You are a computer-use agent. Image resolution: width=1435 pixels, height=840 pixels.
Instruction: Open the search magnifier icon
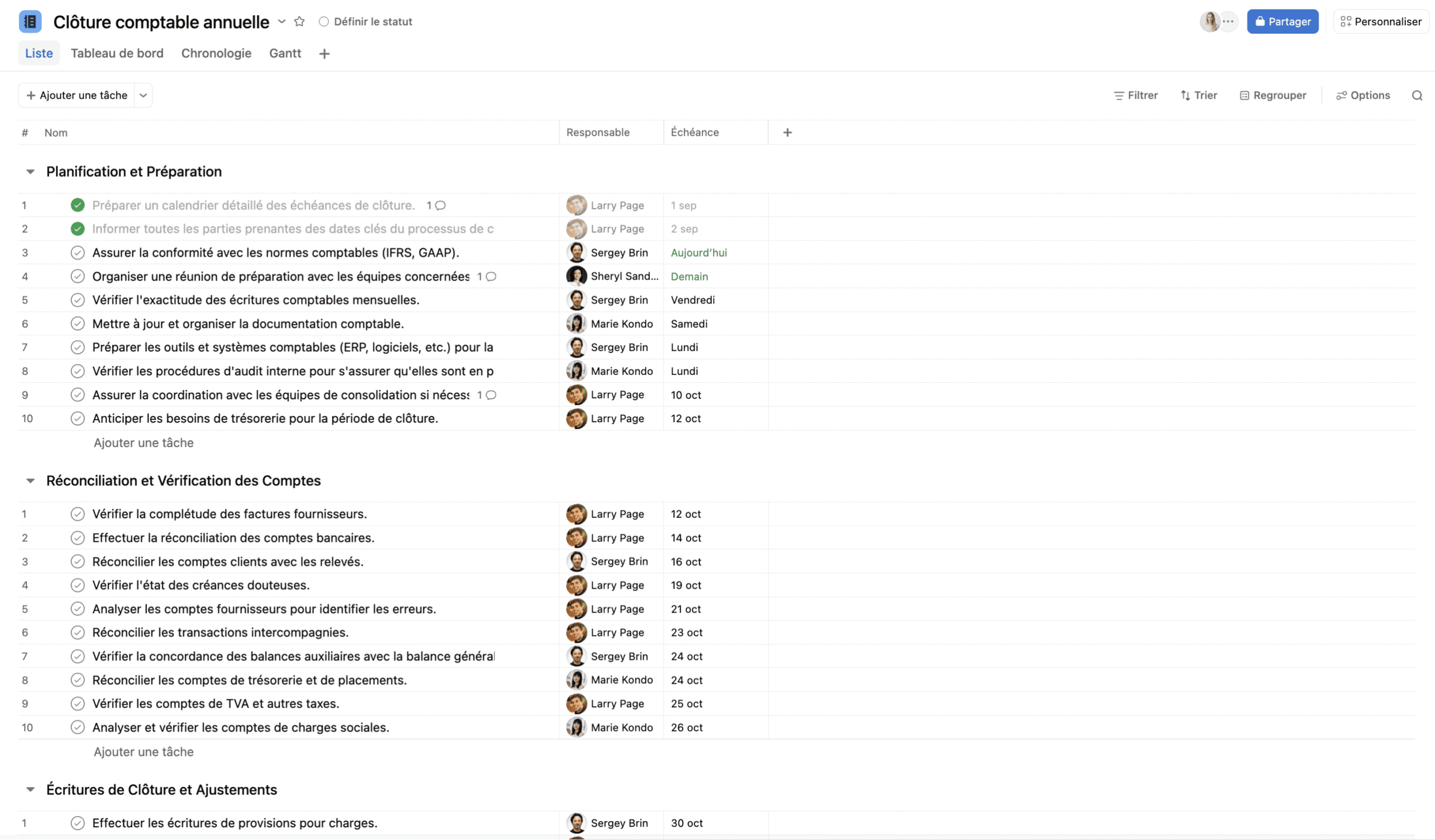(x=1417, y=96)
